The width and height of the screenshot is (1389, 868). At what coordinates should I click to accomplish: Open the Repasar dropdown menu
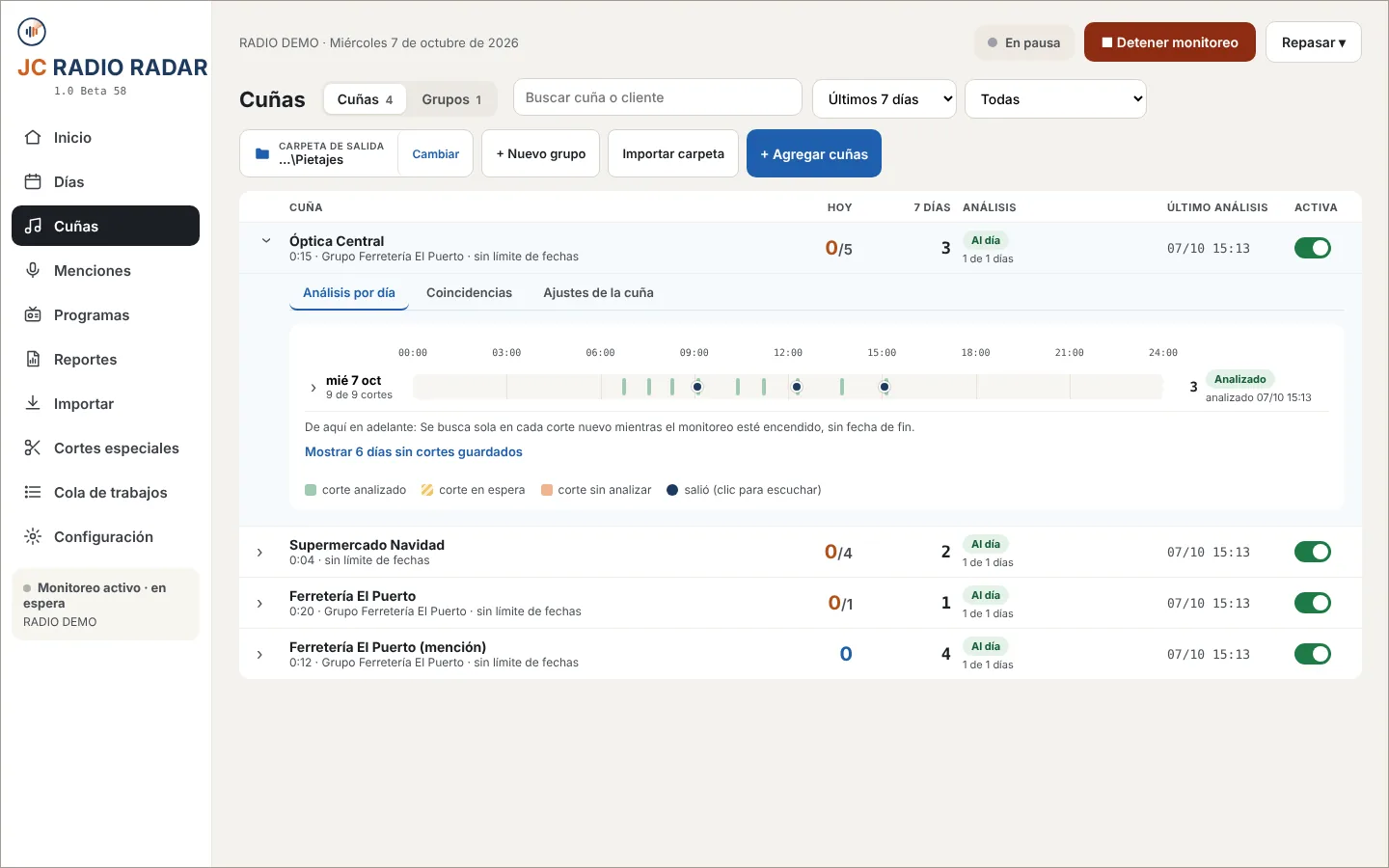1313,42
